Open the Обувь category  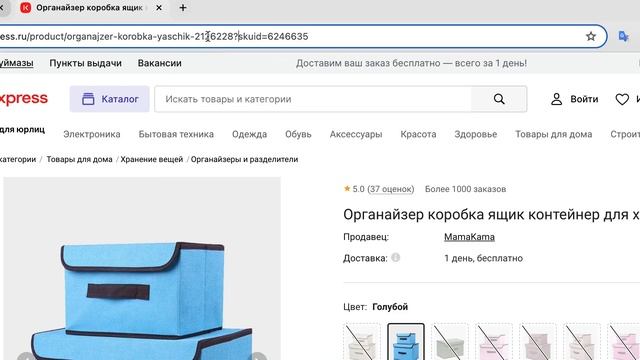(298, 134)
